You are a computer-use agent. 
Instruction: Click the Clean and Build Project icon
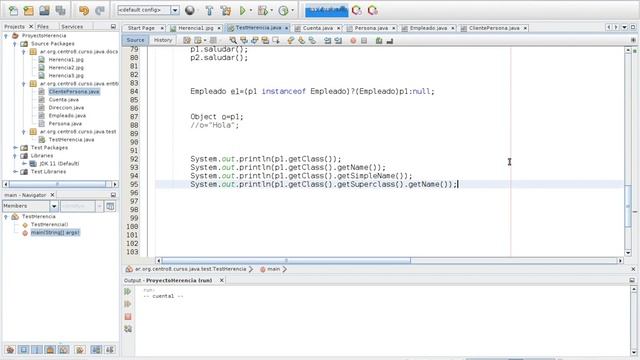pyautogui.click(x=226, y=11)
